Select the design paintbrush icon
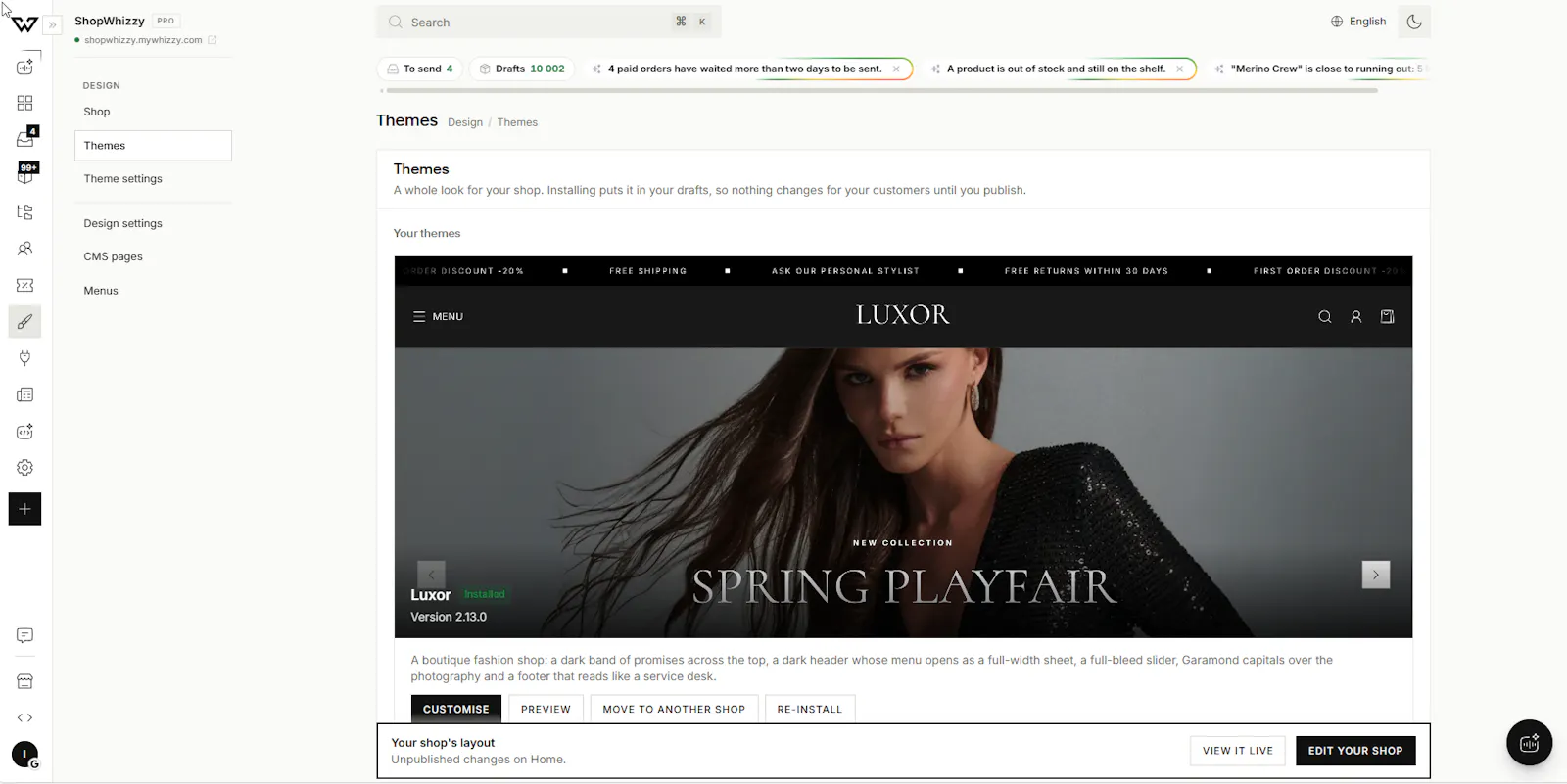Viewport: 1567px width, 784px height. point(24,322)
